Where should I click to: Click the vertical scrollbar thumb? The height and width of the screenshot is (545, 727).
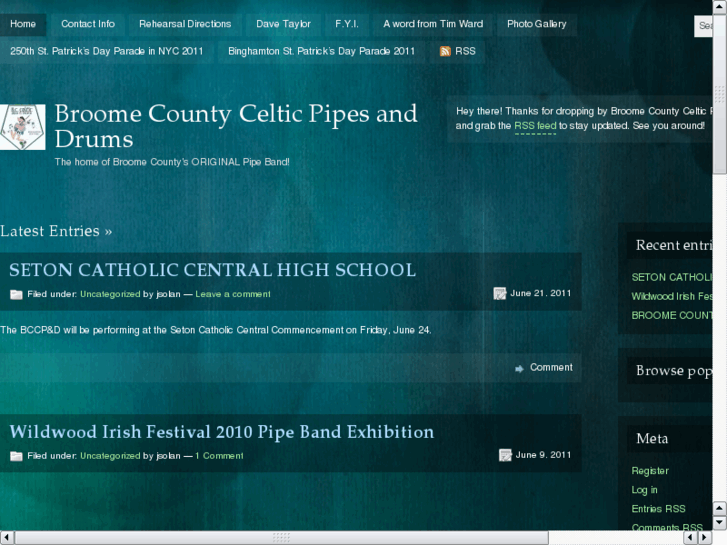pos(720,95)
